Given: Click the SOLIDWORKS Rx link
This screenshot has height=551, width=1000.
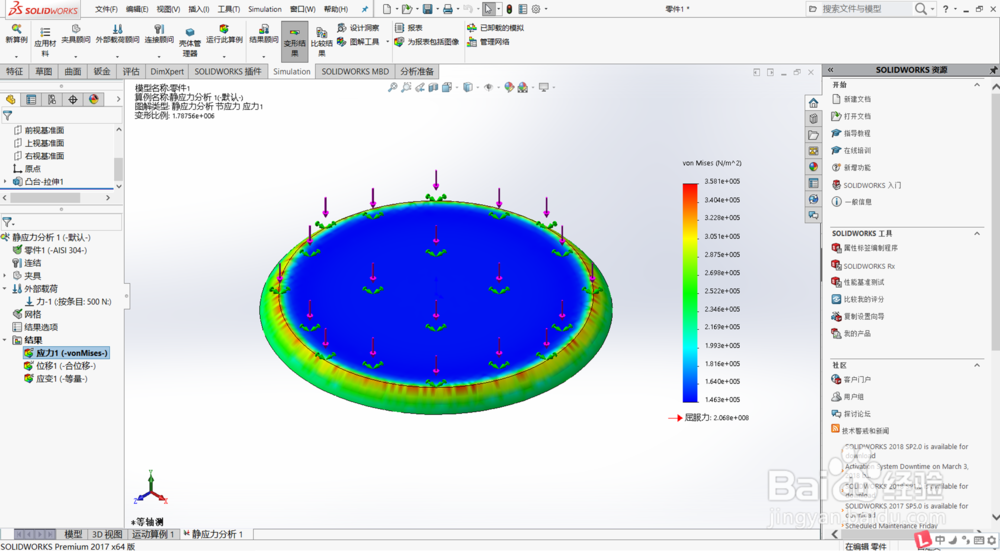Looking at the screenshot, I should pyautogui.click(x=869, y=266).
